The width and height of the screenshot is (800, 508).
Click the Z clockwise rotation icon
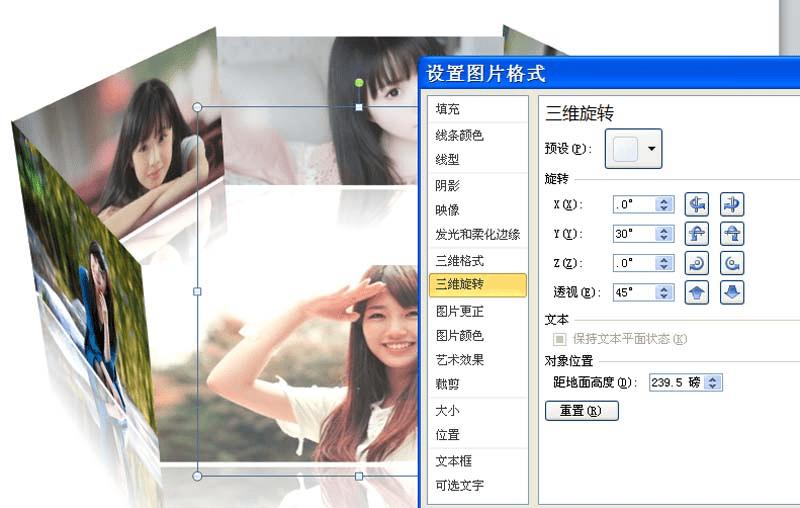point(696,263)
